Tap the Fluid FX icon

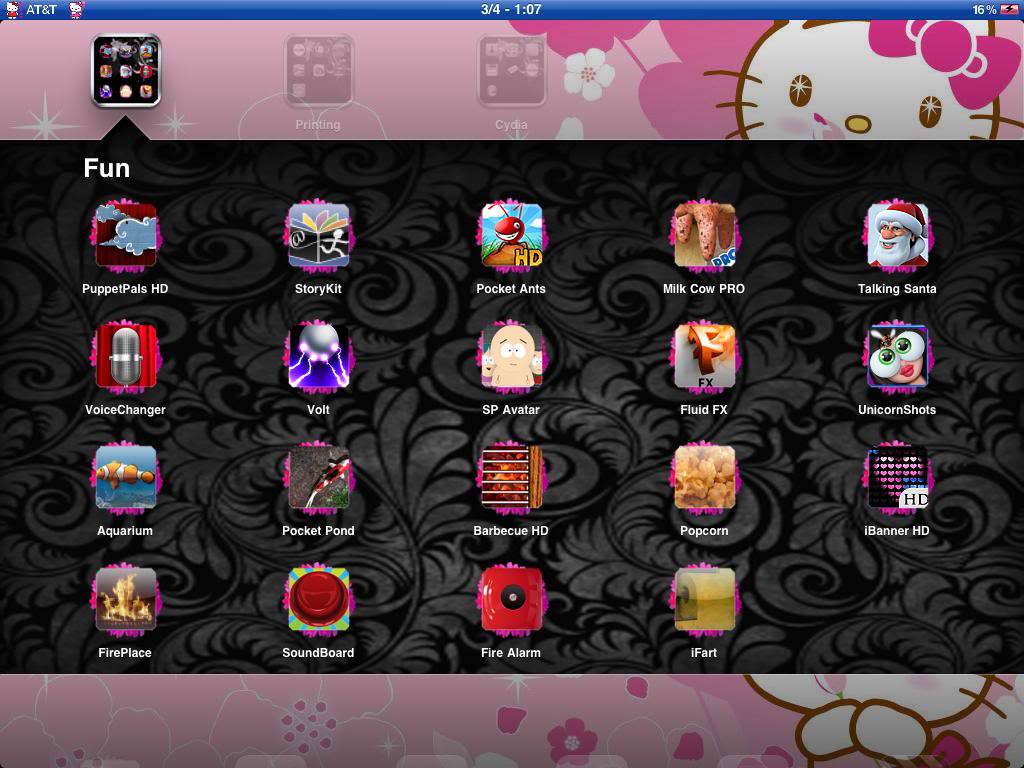704,357
